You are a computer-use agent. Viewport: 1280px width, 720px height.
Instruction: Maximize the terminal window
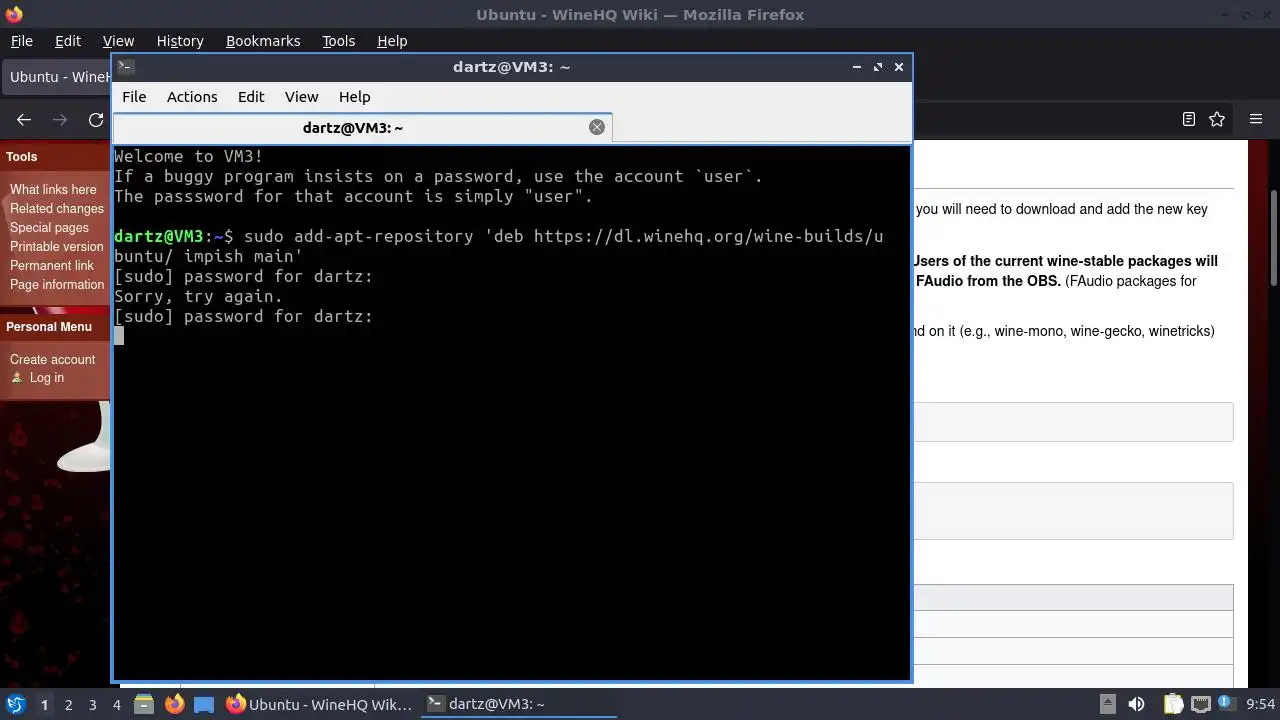[x=878, y=67]
